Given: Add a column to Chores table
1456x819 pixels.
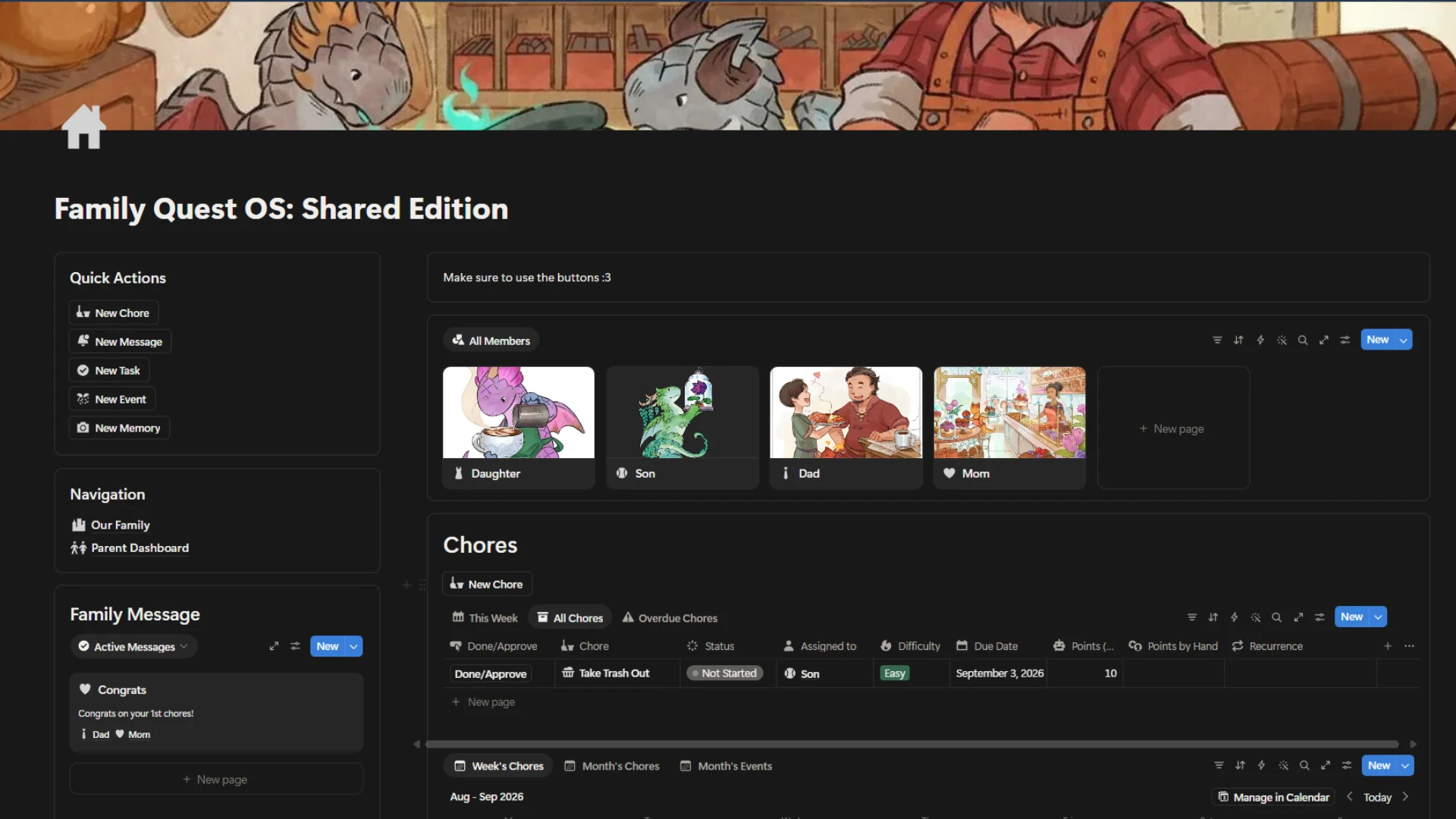Looking at the screenshot, I should tap(1388, 646).
